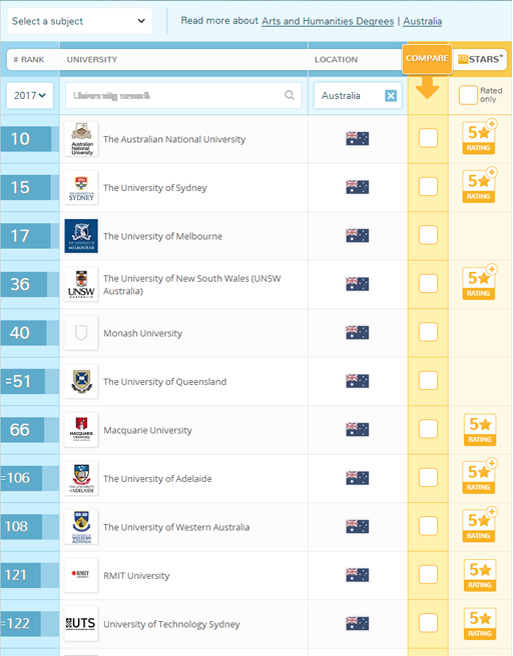Click the UTS logo icon

point(81,624)
